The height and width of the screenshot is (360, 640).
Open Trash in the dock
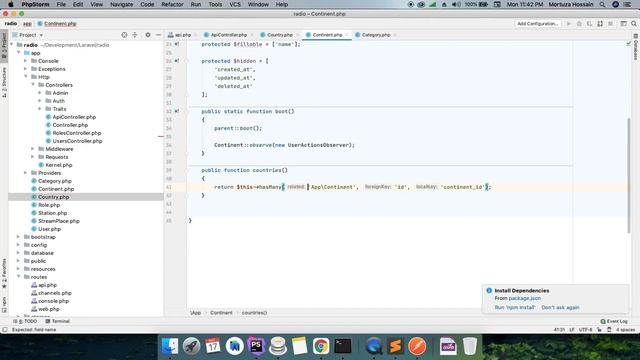pos(470,346)
